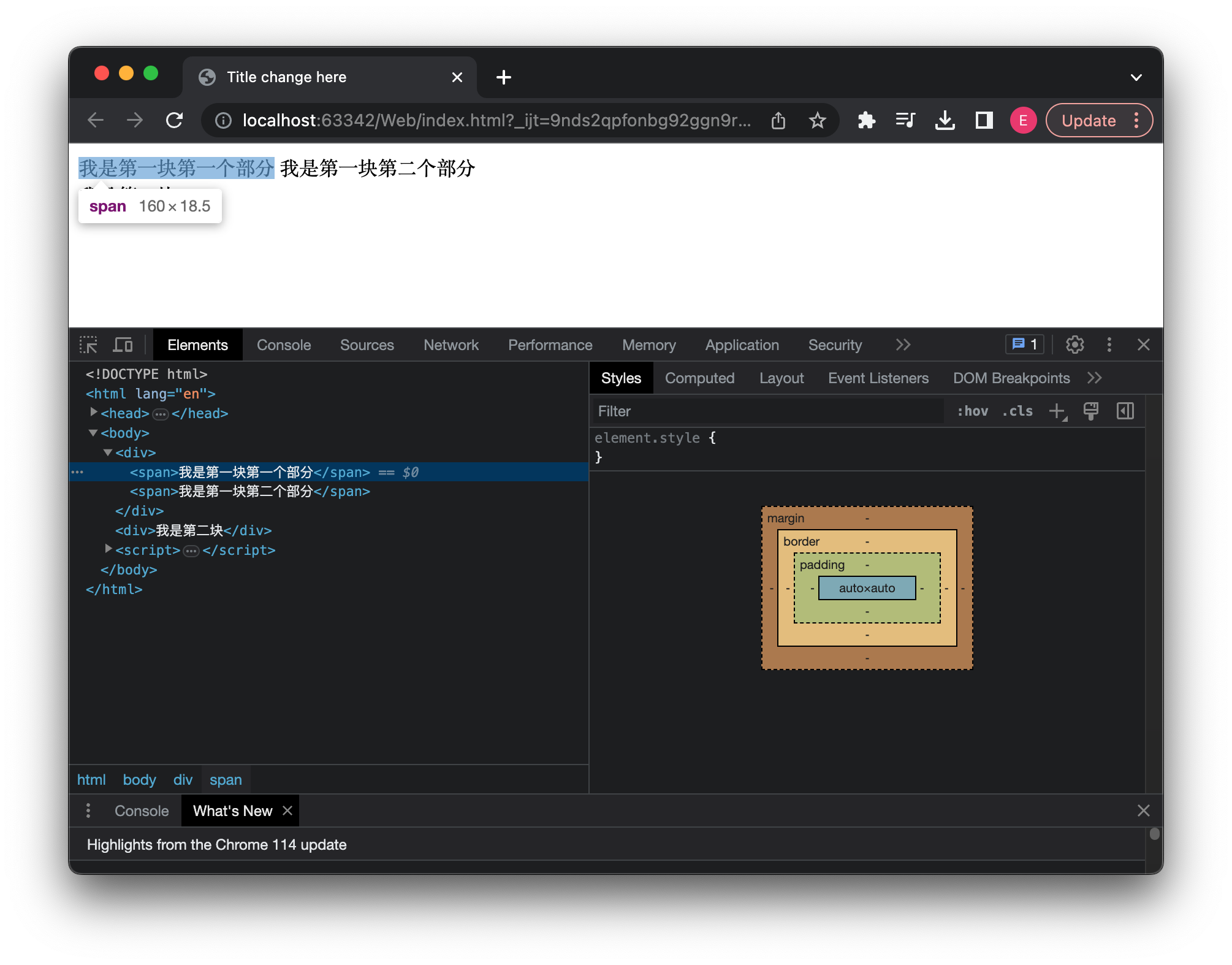Select the html lang="en" node
1232x965 pixels.
coord(151,394)
